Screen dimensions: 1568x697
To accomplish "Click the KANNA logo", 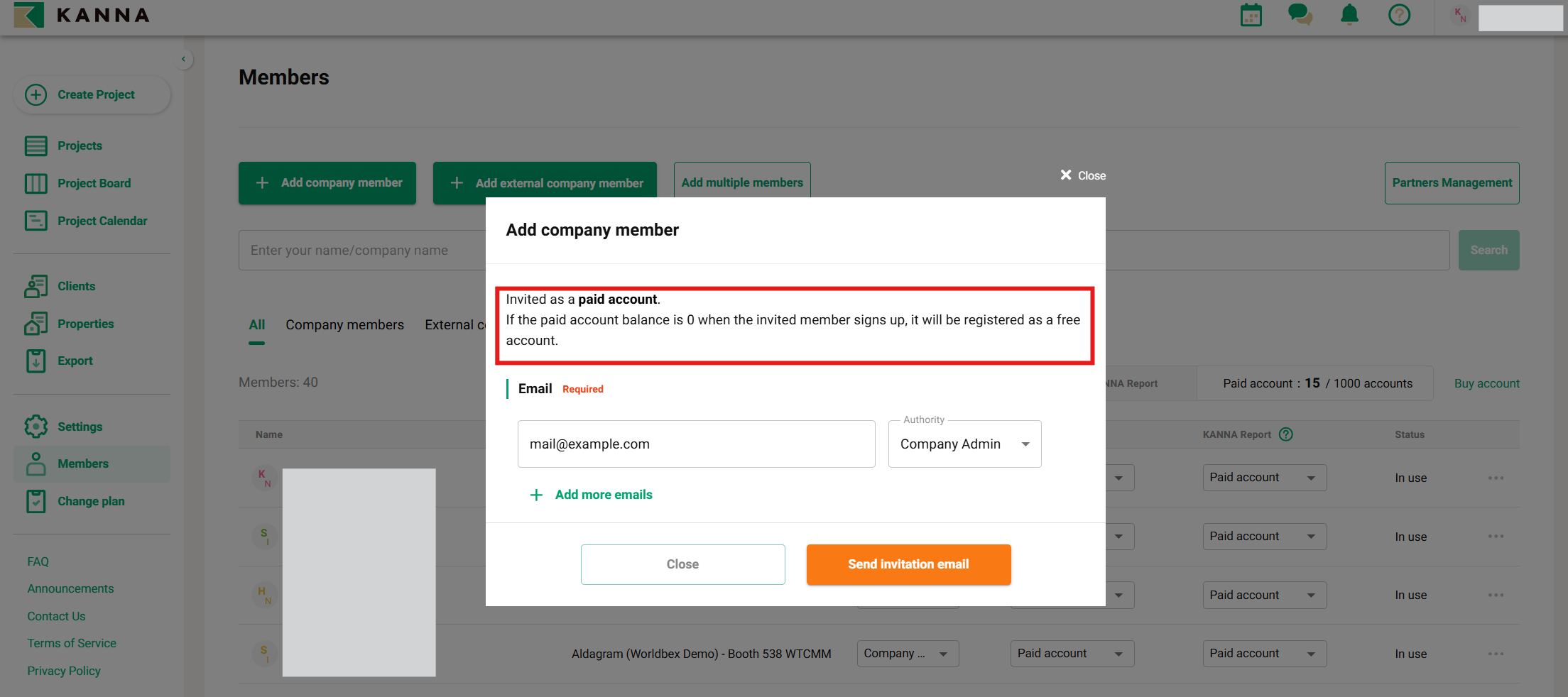I will (82, 15).
